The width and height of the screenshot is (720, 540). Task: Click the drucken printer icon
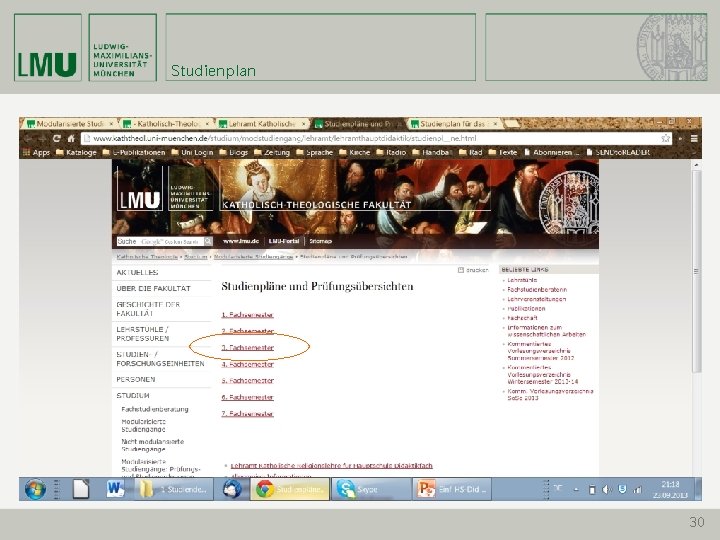pyautogui.click(x=461, y=270)
